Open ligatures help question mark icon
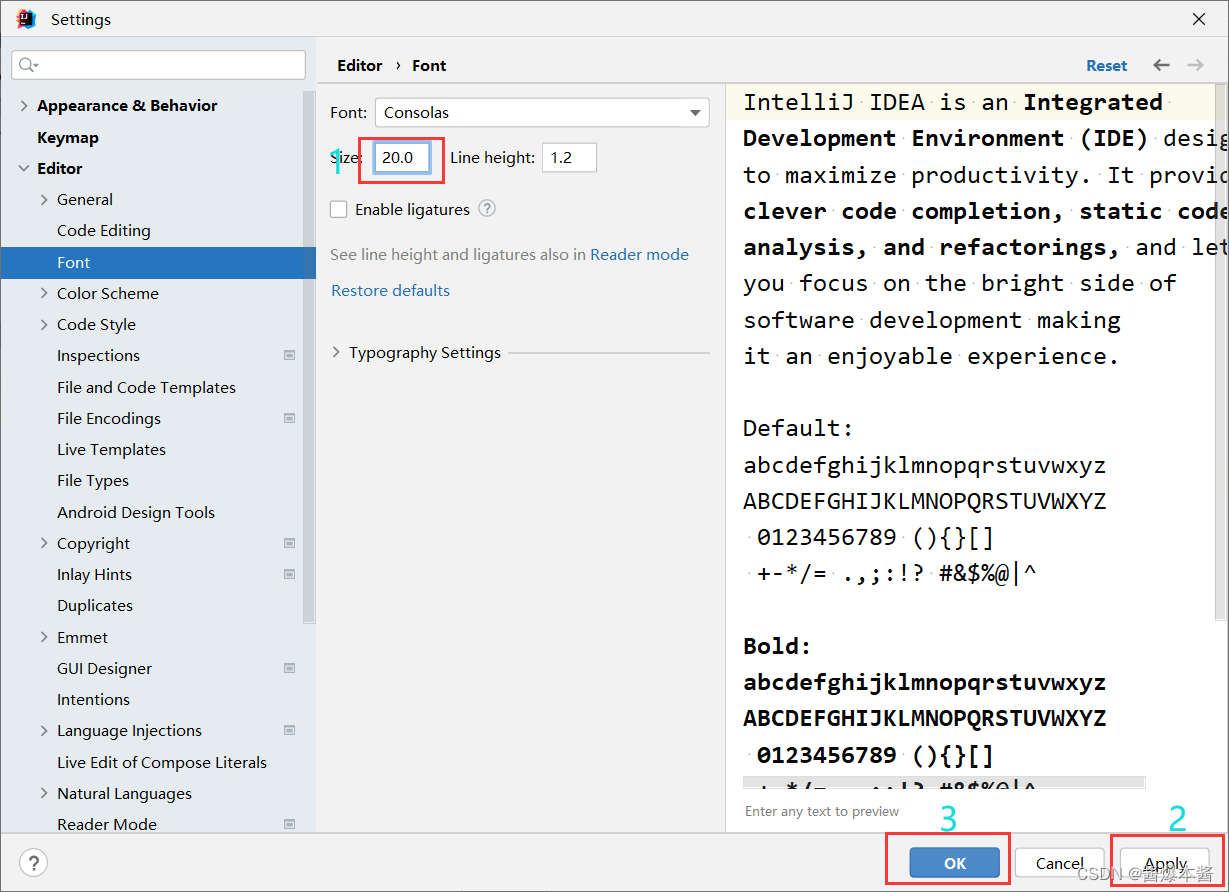This screenshot has width=1229, height=892. pos(487,209)
